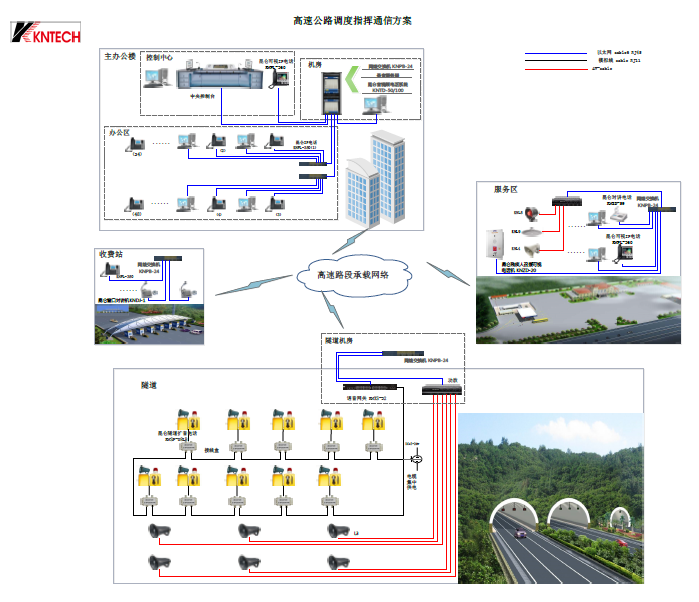The image size is (699, 602).
Task: Select the 收费站 section label
Action: [111, 253]
